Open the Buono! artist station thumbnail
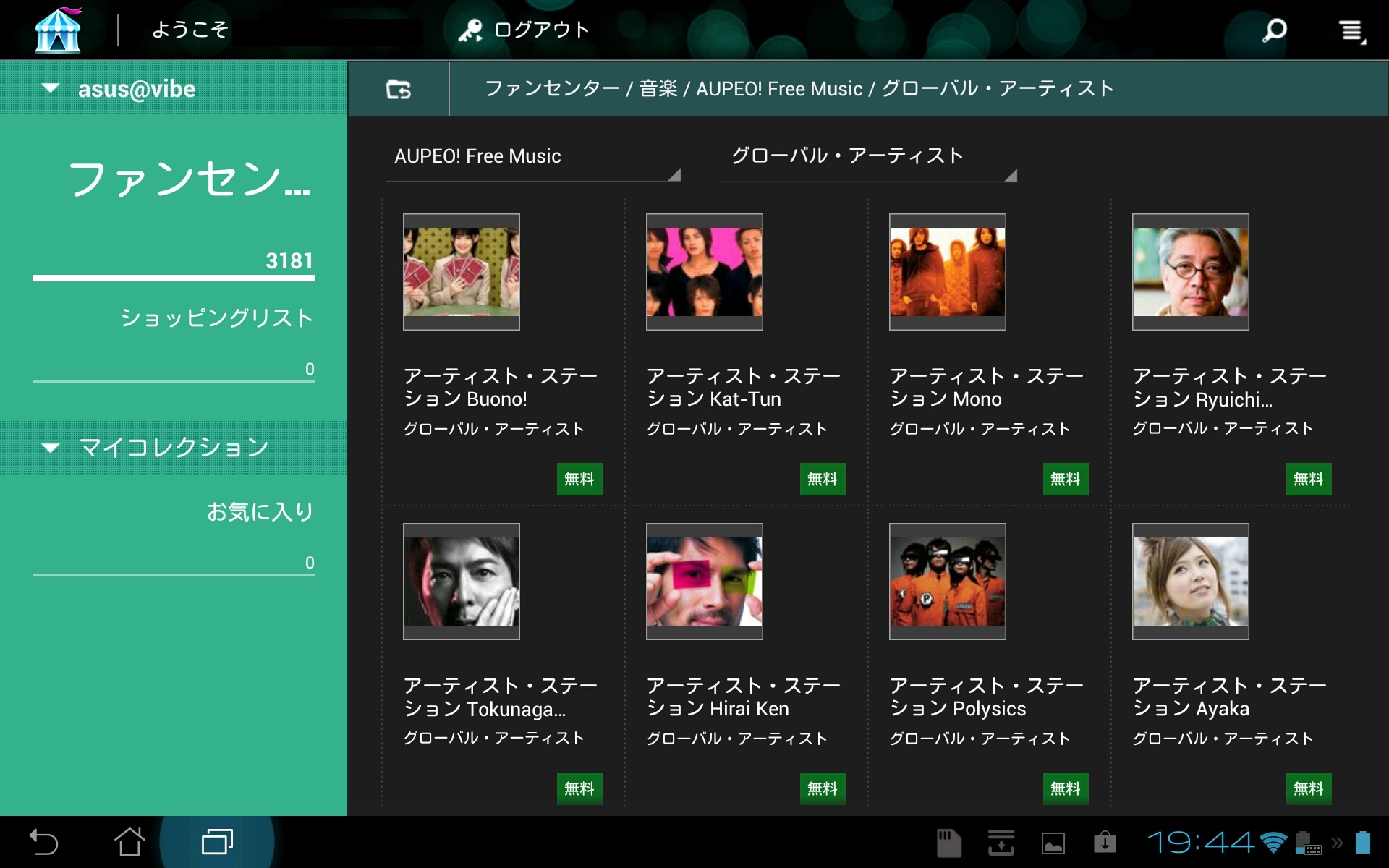 (461, 272)
